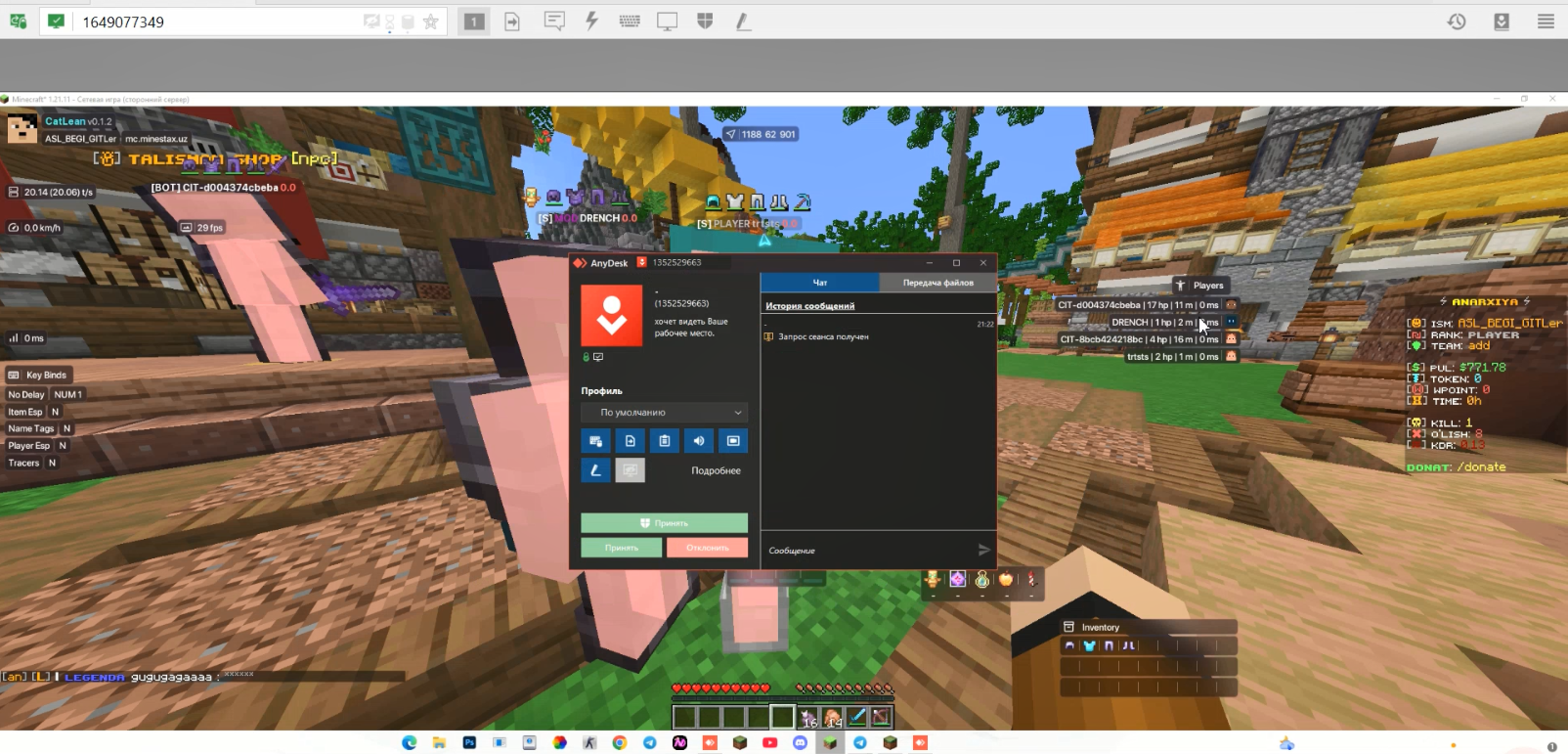Image resolution: width=1568 pixels, height=754 pixels.
Task: Open YouTube icon in taskbar
Action: [x=769, y=743]
